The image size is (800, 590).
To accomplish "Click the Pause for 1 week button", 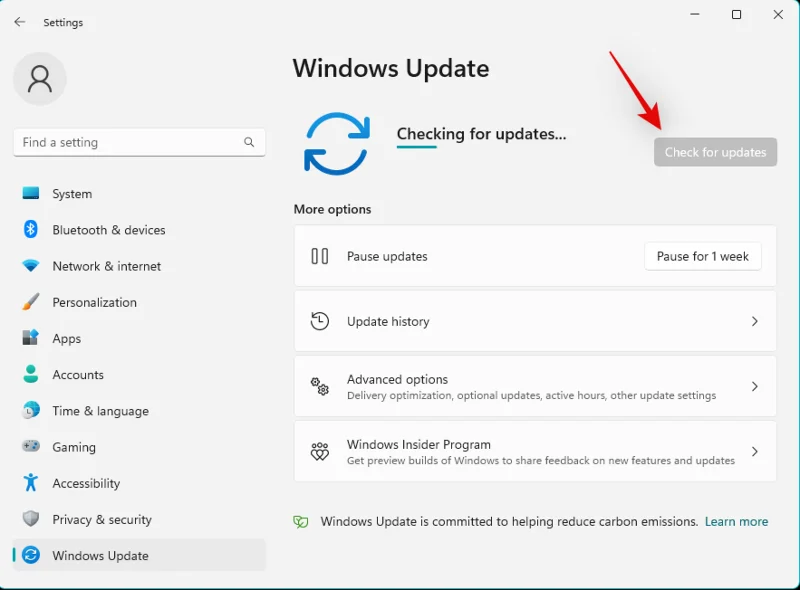I will click(702, 256).
